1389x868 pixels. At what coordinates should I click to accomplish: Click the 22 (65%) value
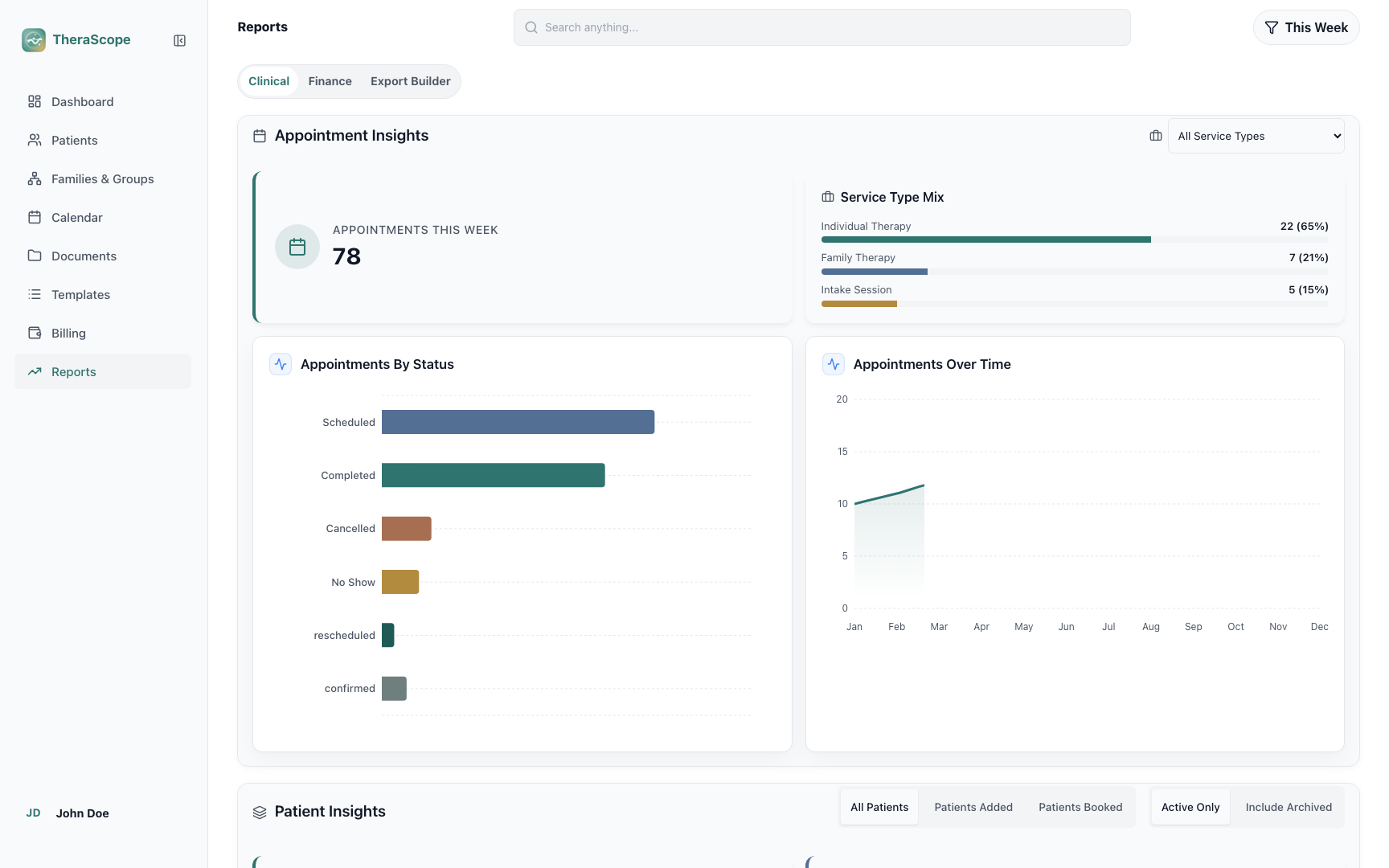1304,226
